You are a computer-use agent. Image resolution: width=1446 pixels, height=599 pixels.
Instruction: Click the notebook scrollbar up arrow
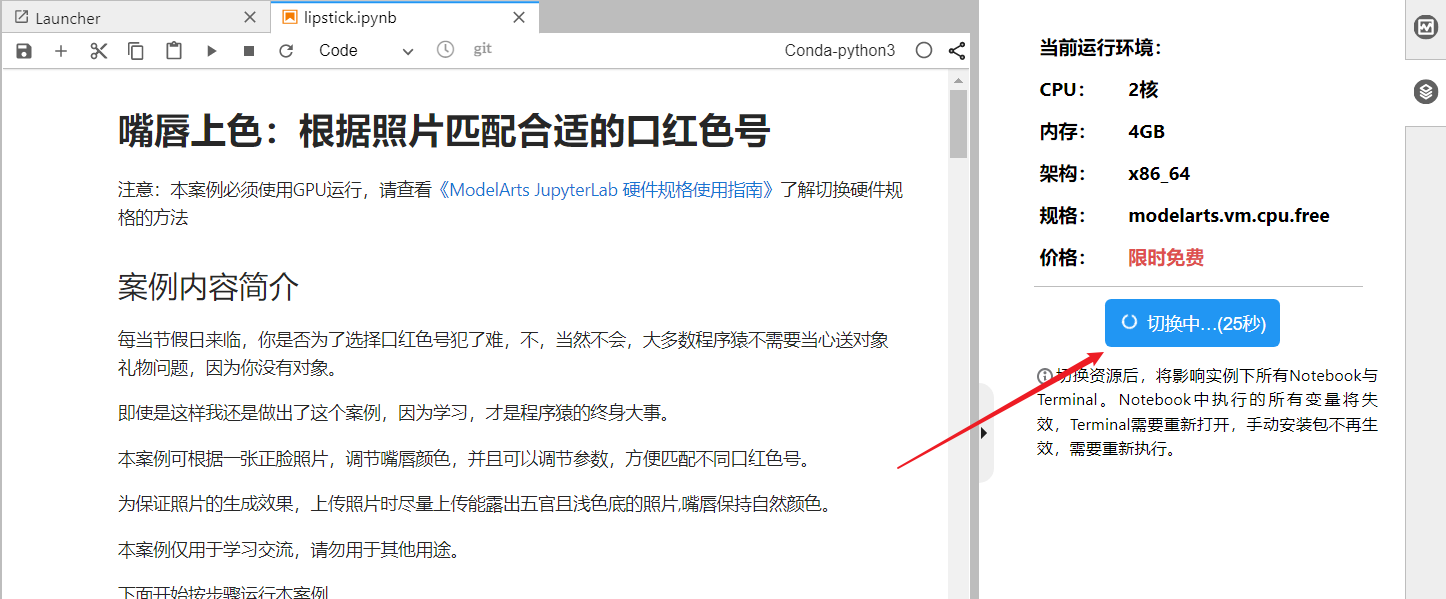coord(958,80)
